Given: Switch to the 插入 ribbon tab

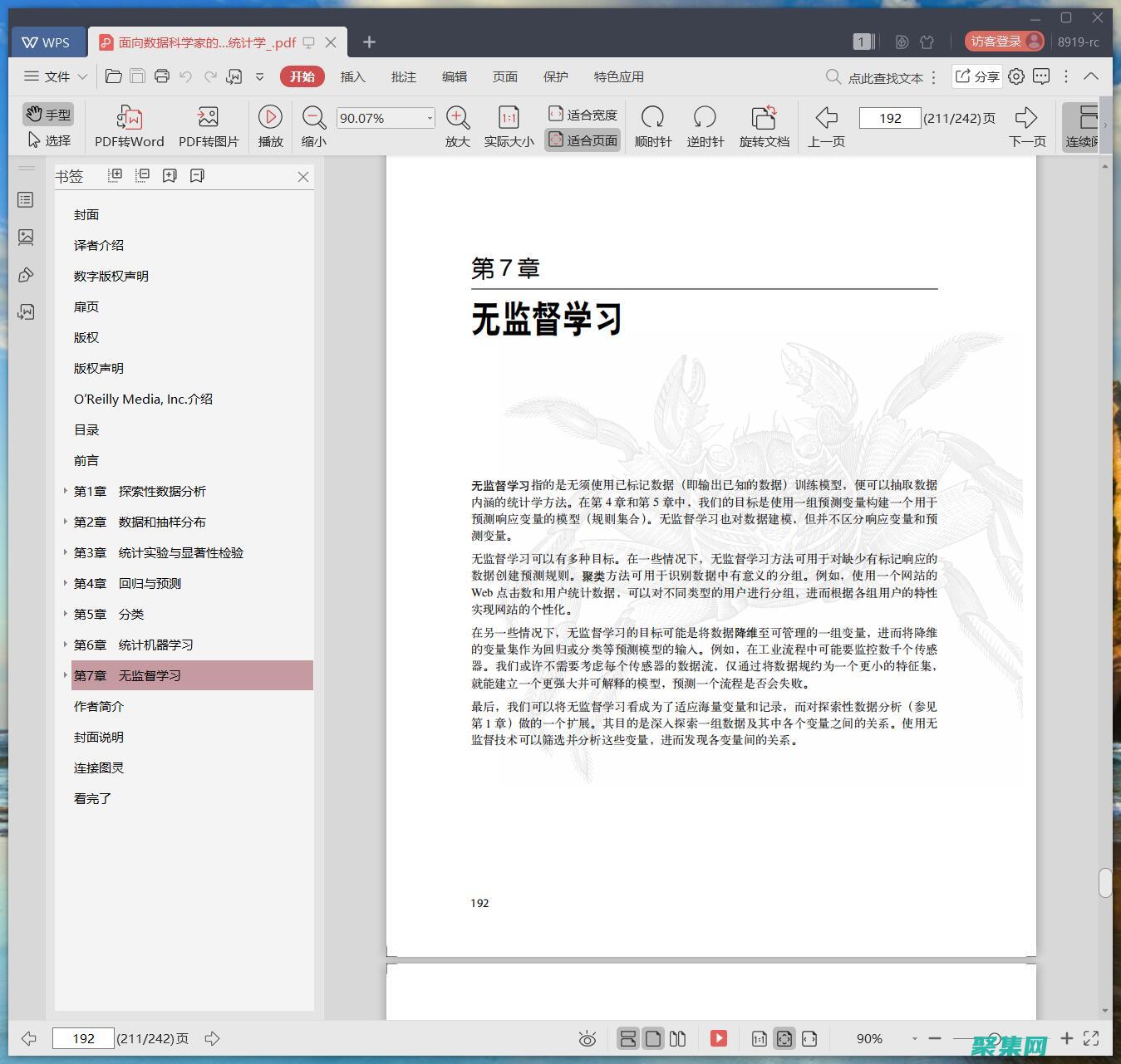Looking at the screenshot, I should click(x=352, y=76).
